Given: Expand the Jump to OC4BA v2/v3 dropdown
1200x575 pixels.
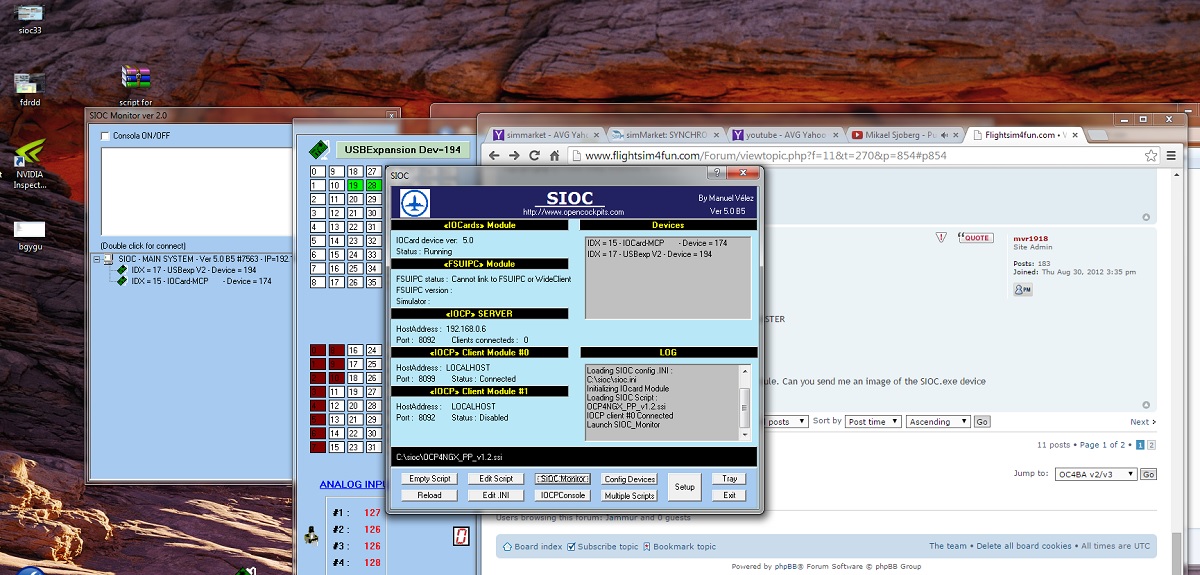Looking at the screenshot, I should tap(1097, 474).
